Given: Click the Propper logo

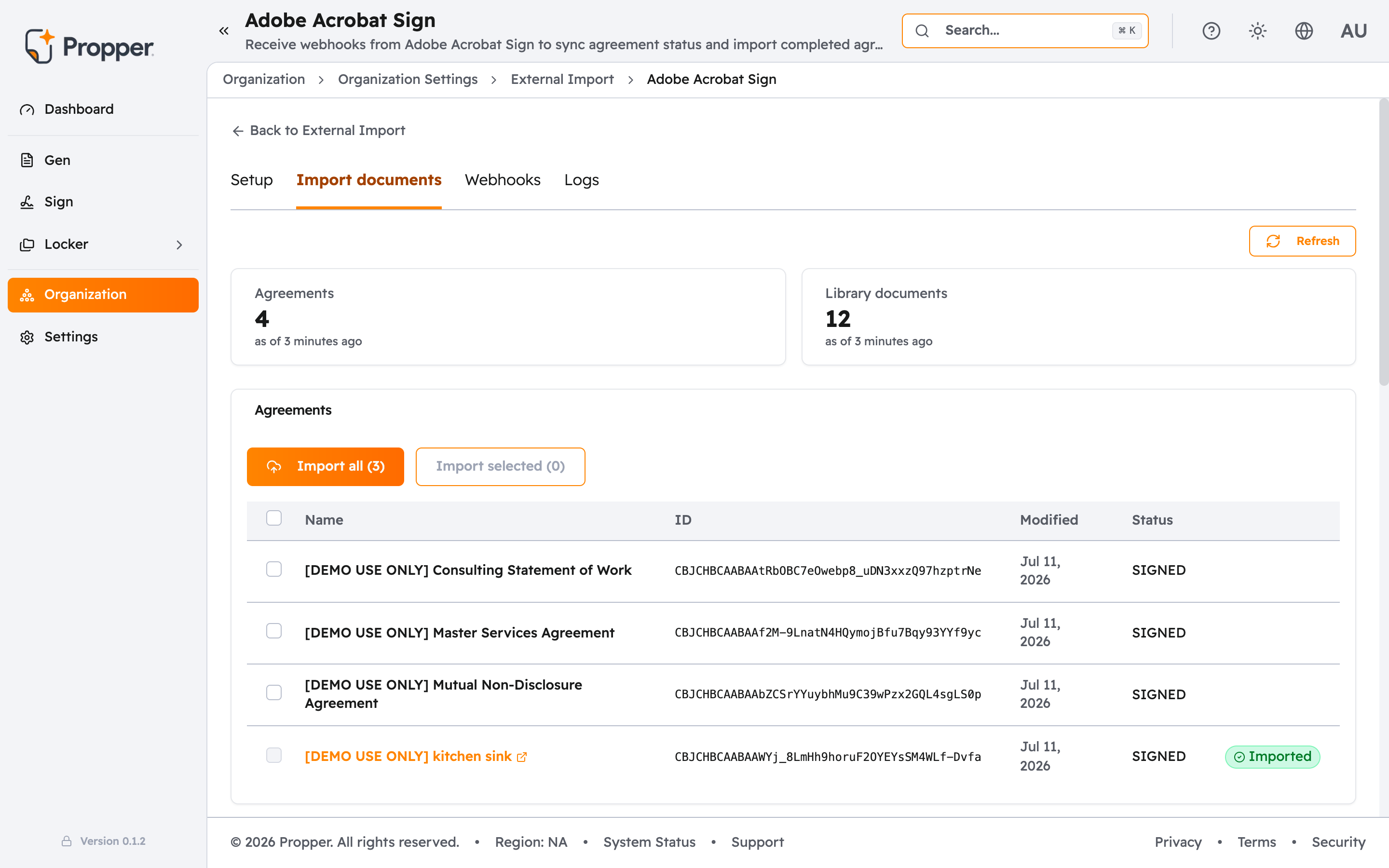Looking at the screenshot, I should click(89, 46).
